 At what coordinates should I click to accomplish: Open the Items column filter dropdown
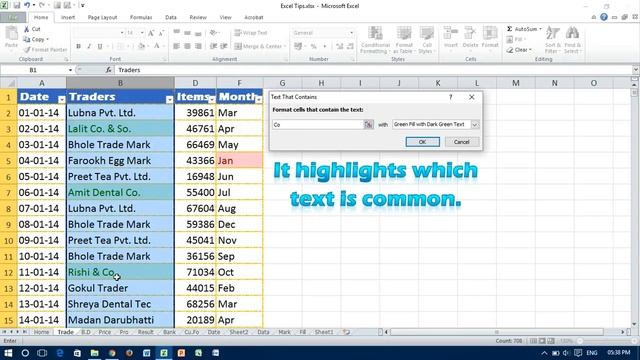[211, 99]
